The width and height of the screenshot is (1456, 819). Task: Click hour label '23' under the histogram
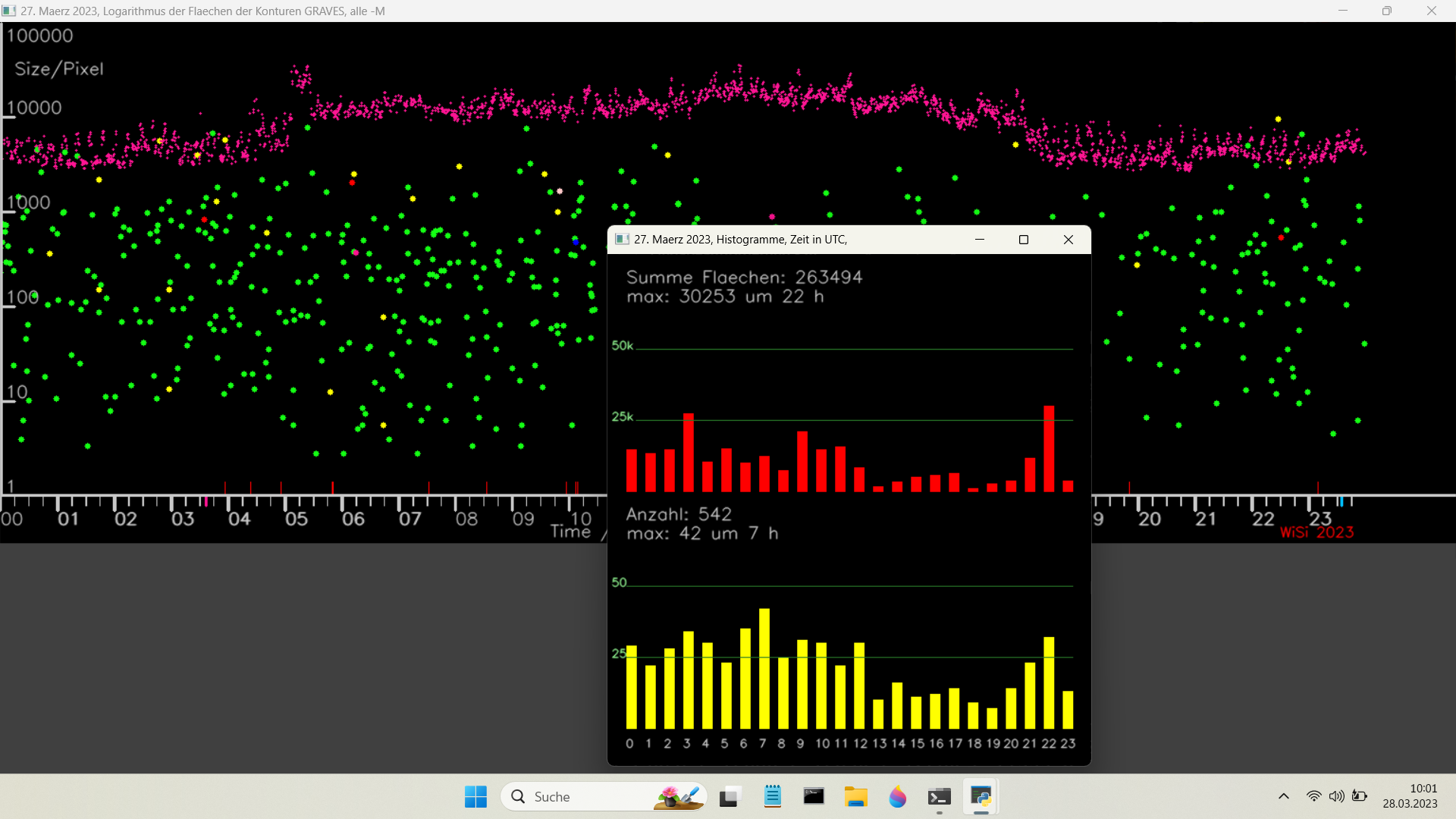tap(1068, 744)
